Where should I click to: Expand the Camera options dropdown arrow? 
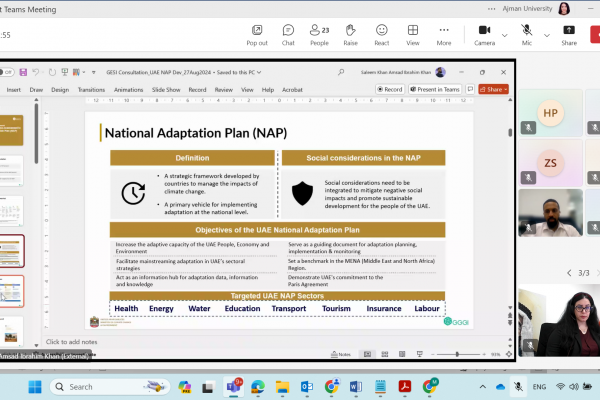pyautogui.click(x=505, y=33)
